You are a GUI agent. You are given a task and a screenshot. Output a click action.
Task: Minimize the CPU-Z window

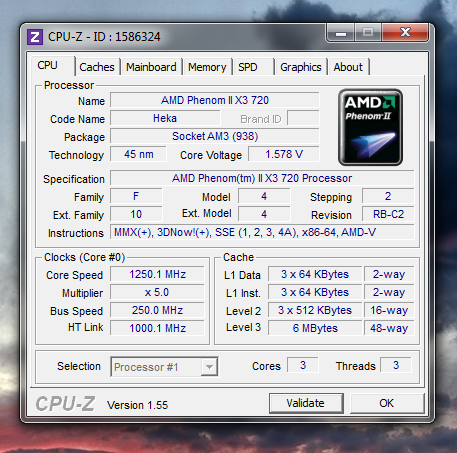341,33
